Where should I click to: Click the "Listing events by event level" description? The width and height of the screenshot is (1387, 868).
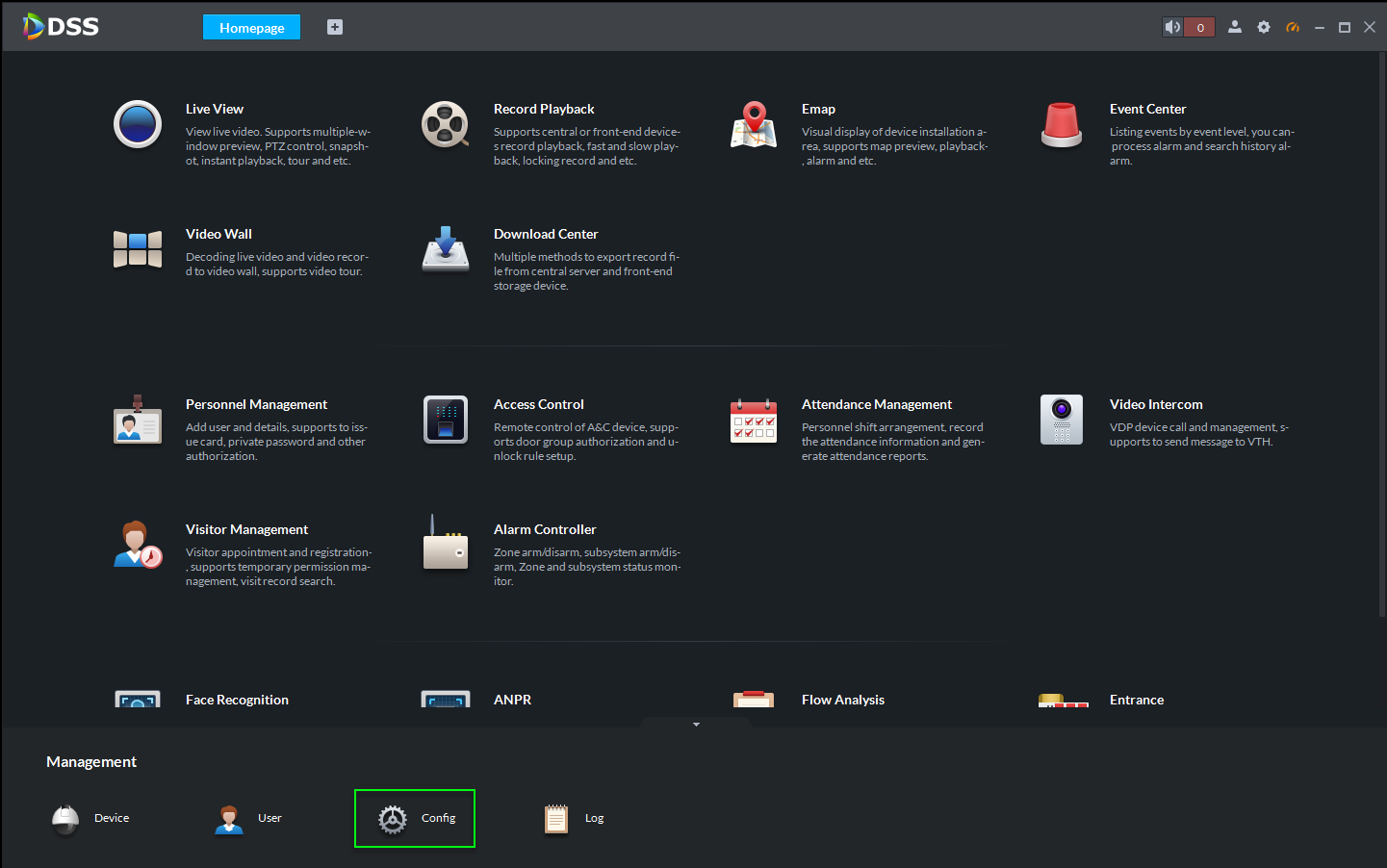1202,146
